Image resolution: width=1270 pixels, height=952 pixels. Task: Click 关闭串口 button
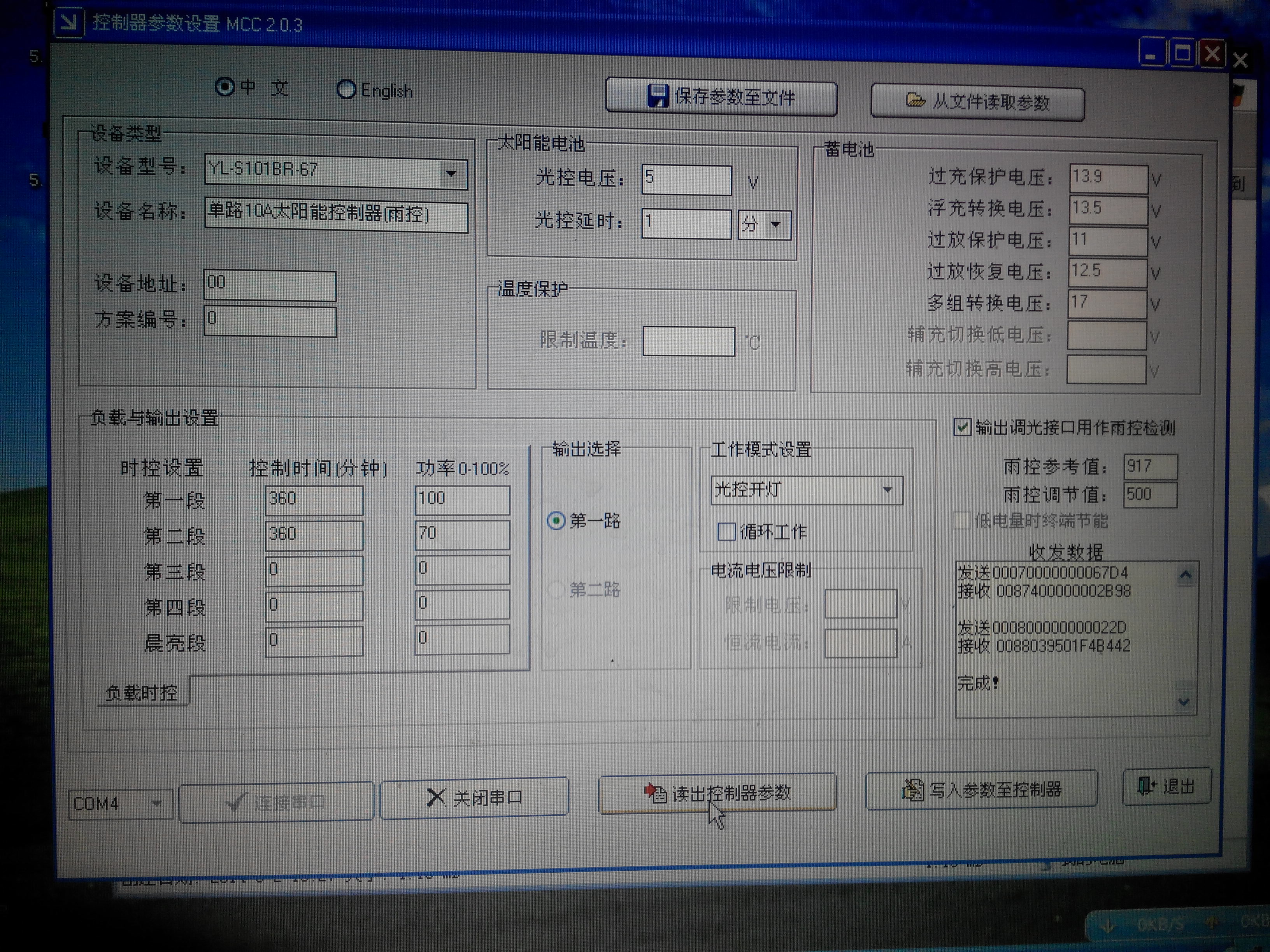point(474,797)
